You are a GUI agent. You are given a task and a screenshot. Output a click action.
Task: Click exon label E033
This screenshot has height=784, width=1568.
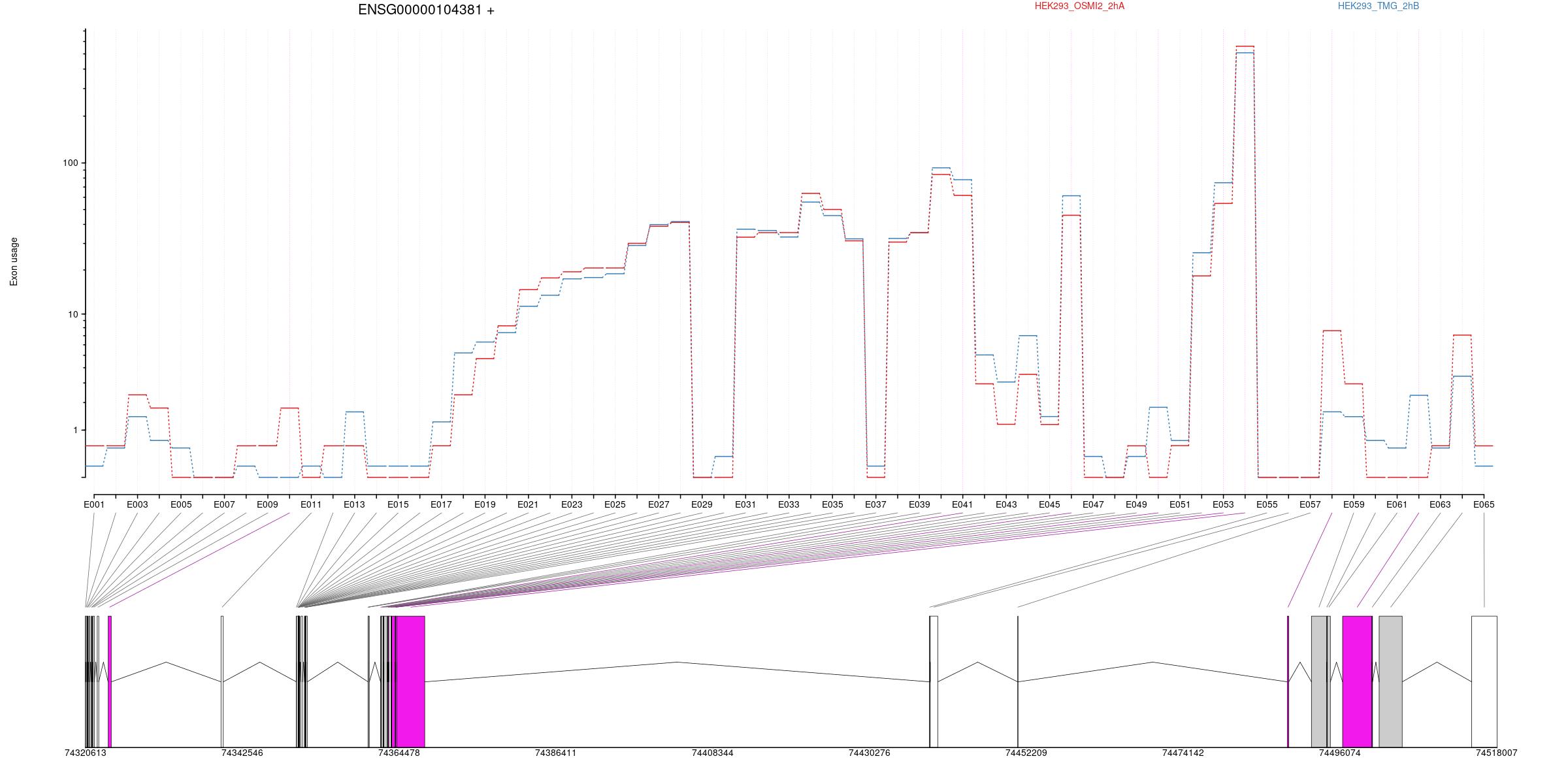coord(789,504)
